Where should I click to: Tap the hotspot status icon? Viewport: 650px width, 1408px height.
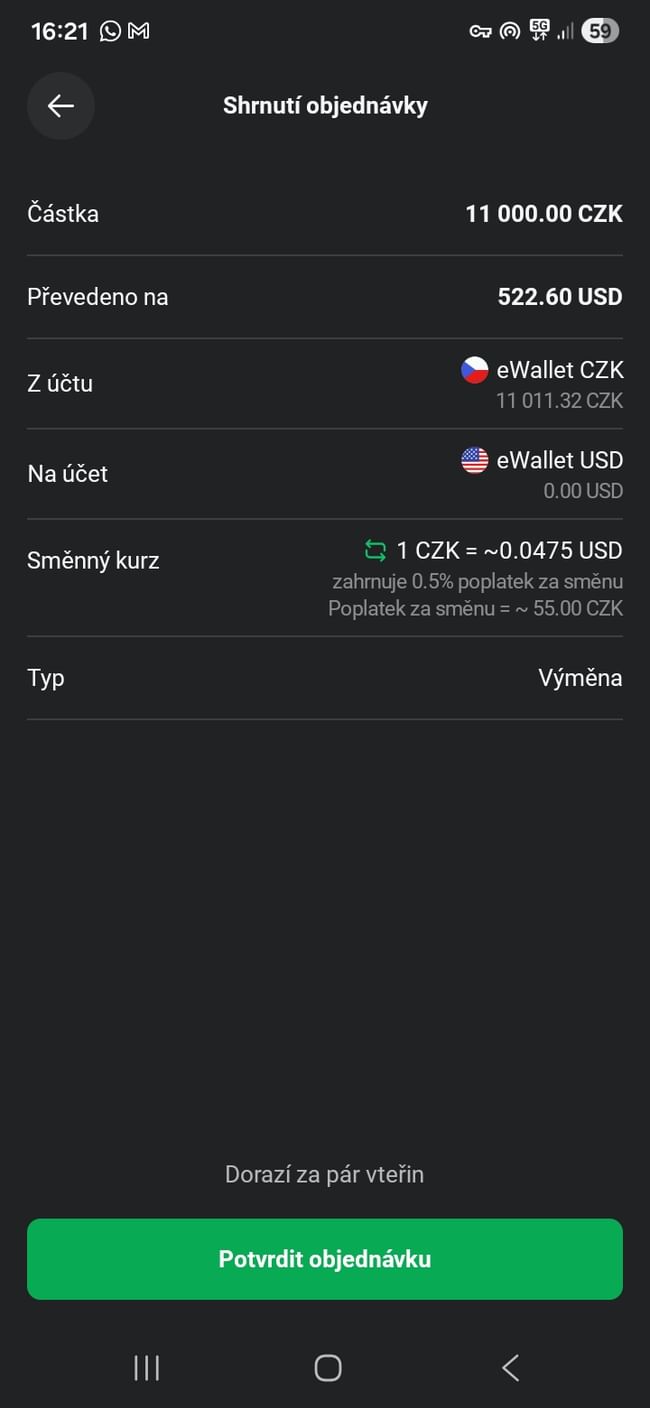pos(510,31)
